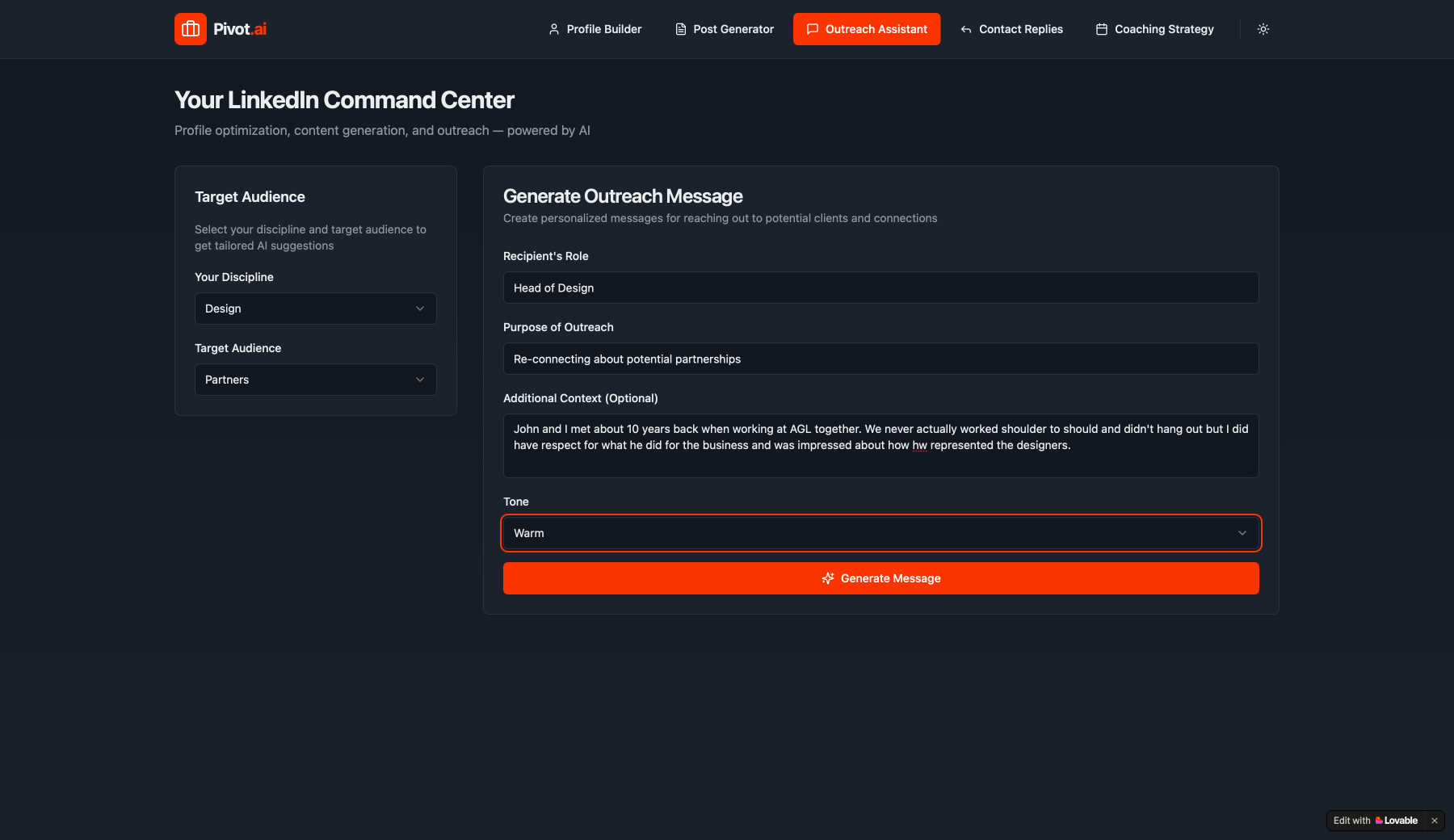Screen dimensions: 1454x840
Task: Click the chat bubble icon in Outreach Assistant
Action: [x=813, y=29]
